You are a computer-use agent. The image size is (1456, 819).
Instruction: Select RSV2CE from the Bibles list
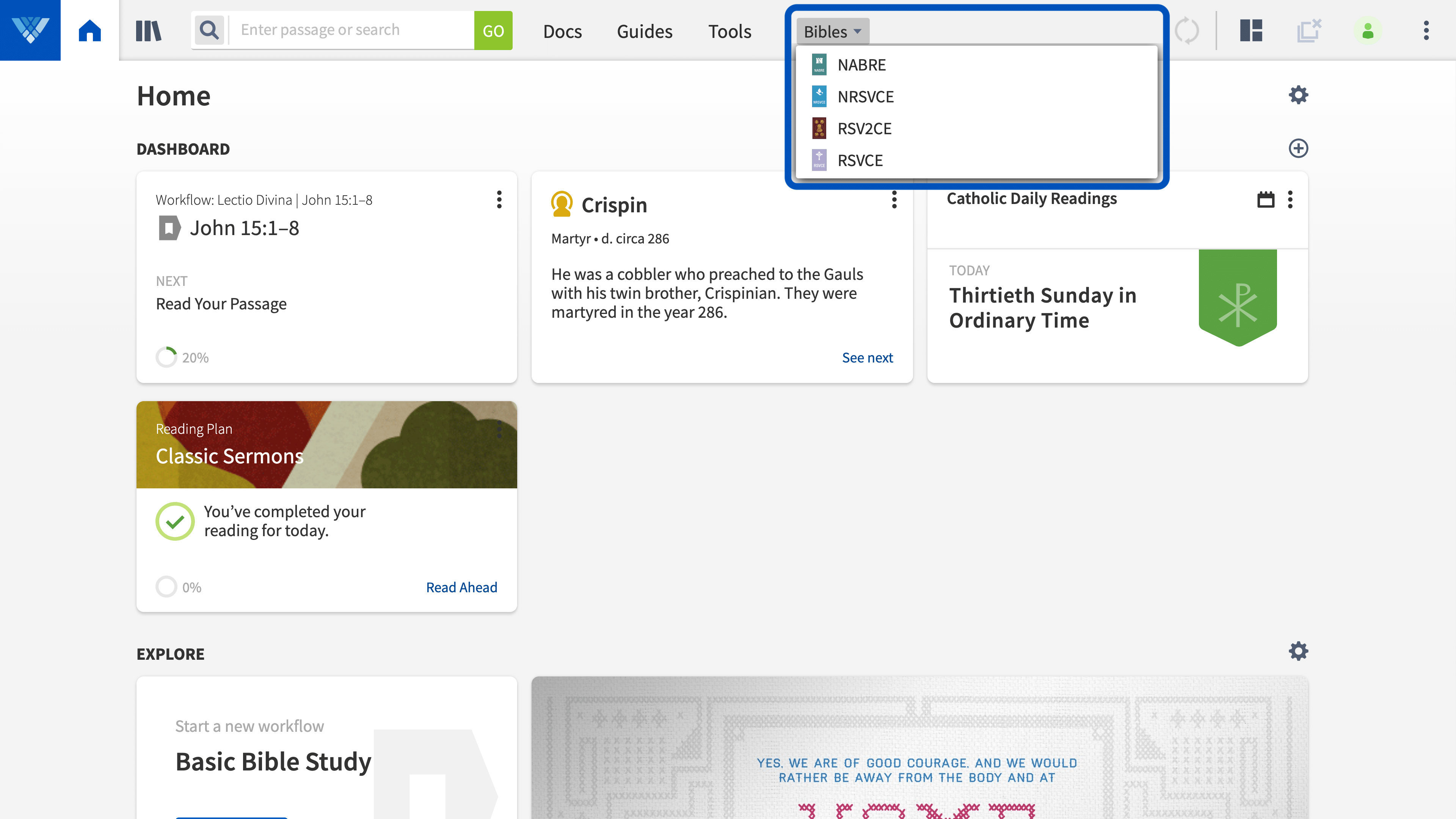coord(976,128)
